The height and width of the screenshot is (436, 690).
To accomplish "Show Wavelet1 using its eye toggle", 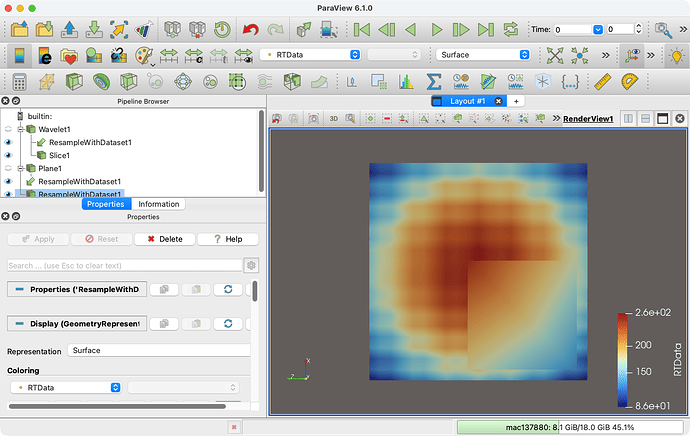I will [x=8, y=129].
